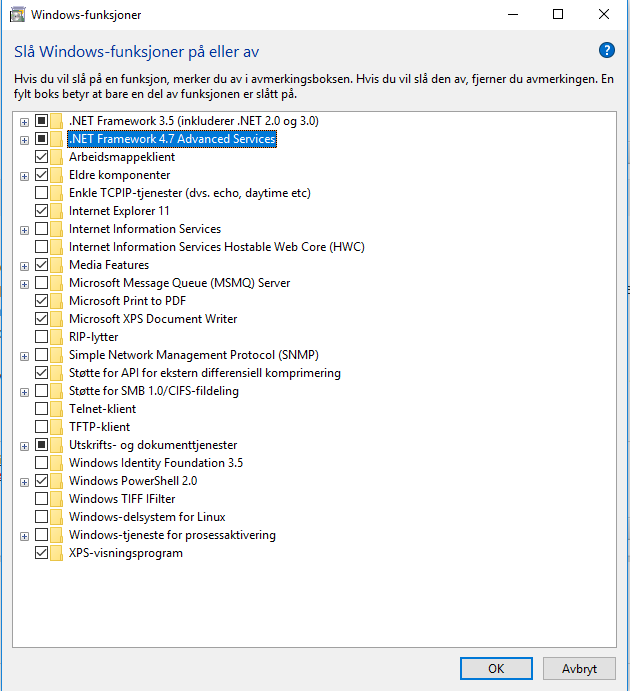Expand the Media Features node
Image resolution: width=630 pixels, height=691 pixels.
pos(25,267)
